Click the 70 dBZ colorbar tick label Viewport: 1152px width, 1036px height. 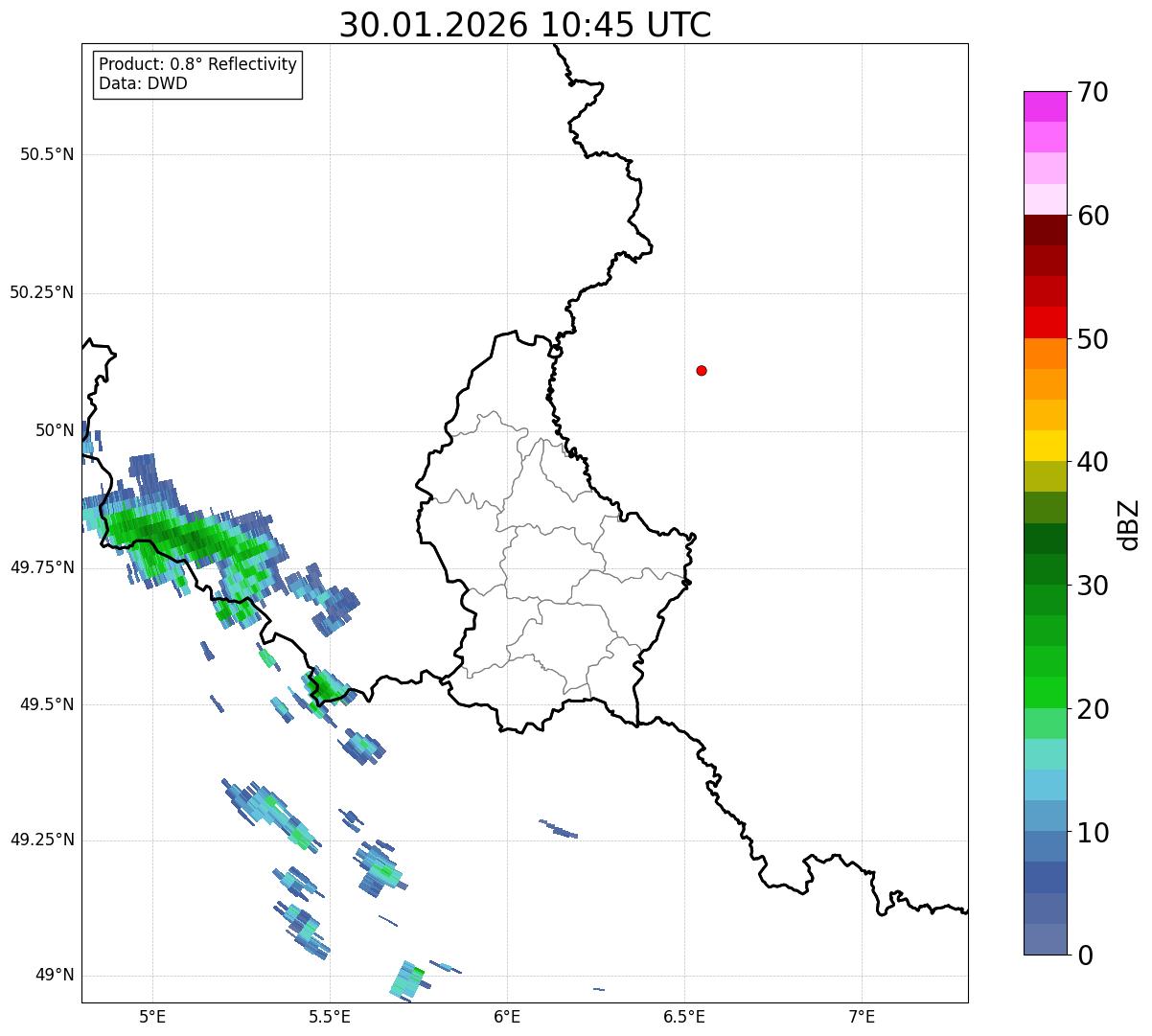coord(1093,92)
